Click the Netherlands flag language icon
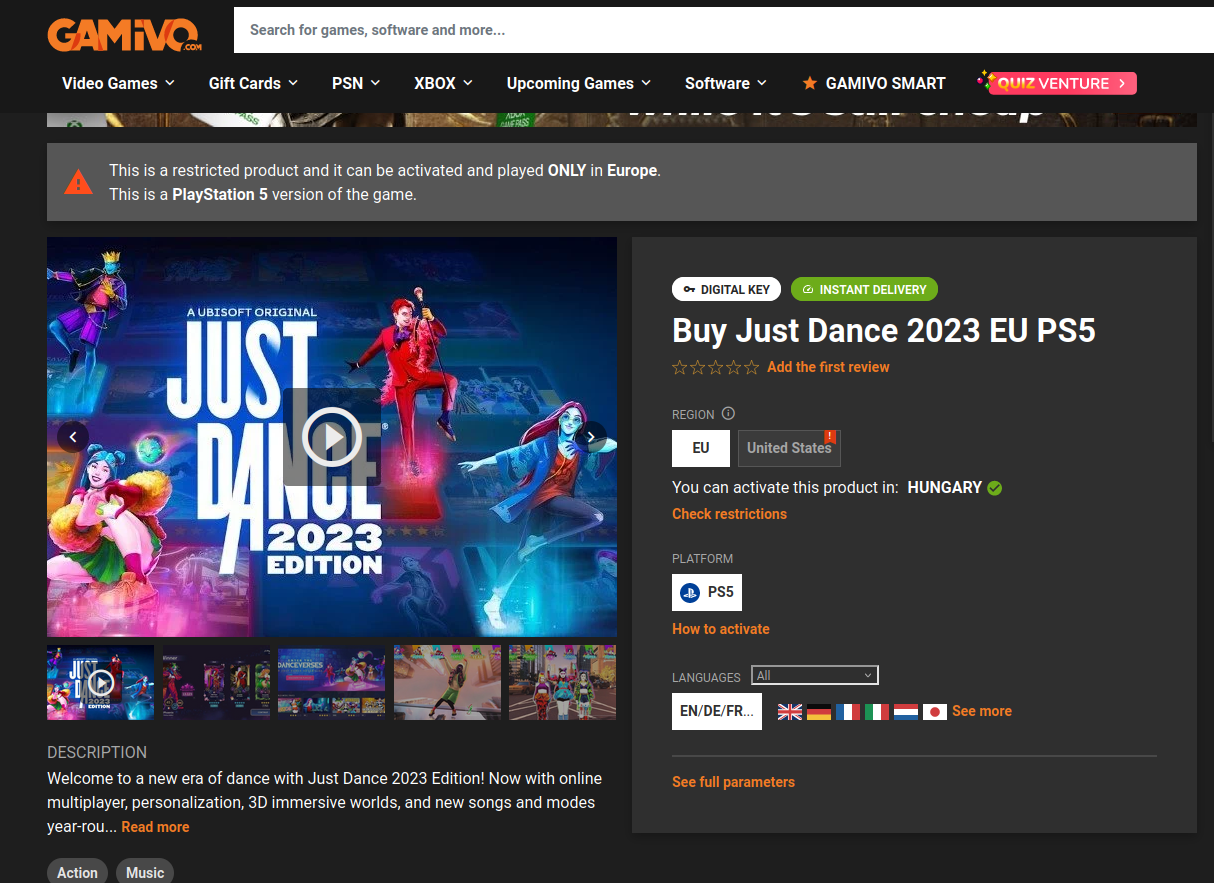 click(x=906, y=712)
